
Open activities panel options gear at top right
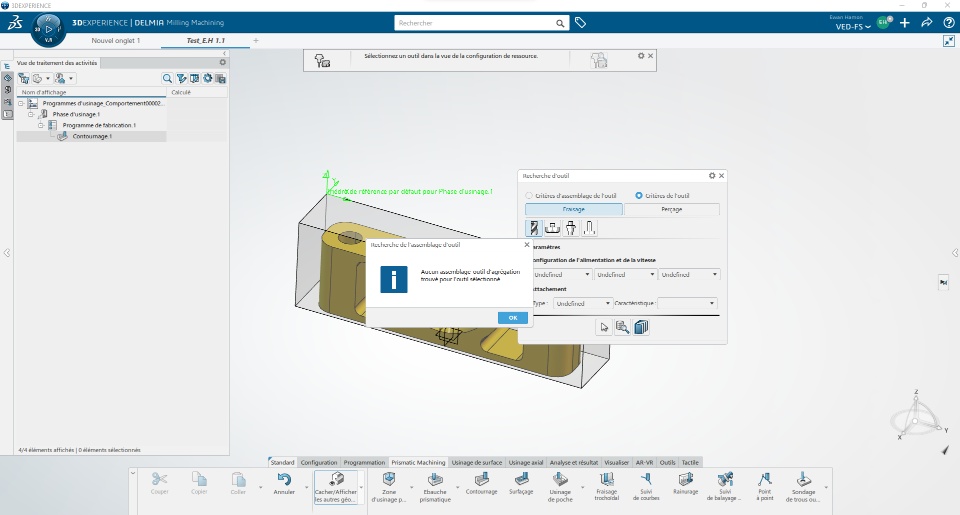coord(222,62)
